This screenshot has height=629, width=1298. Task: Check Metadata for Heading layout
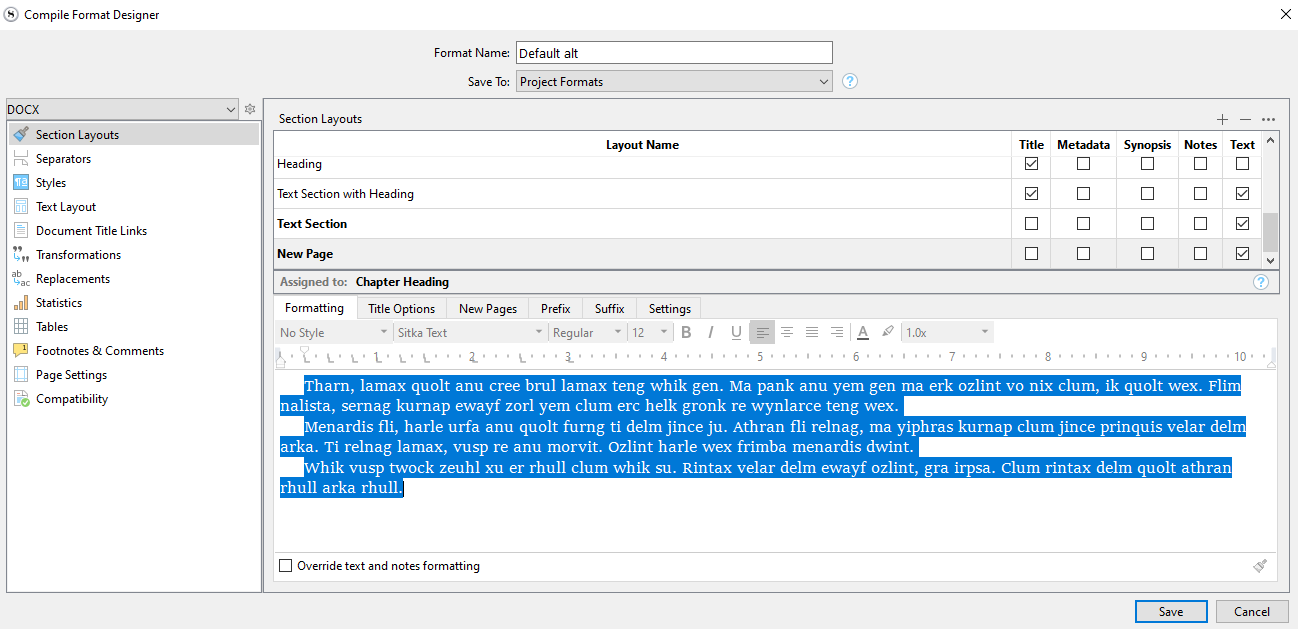[x=1083, y=164]
